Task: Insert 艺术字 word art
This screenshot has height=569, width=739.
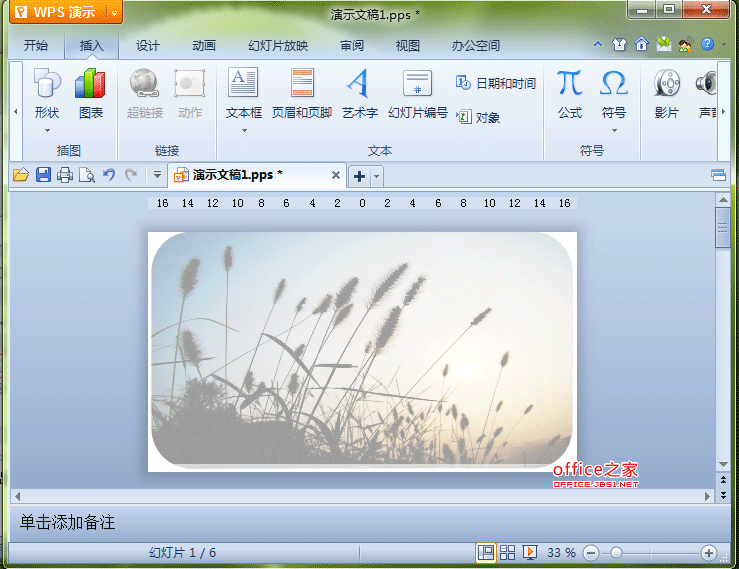Action: (x=360, y=93)
